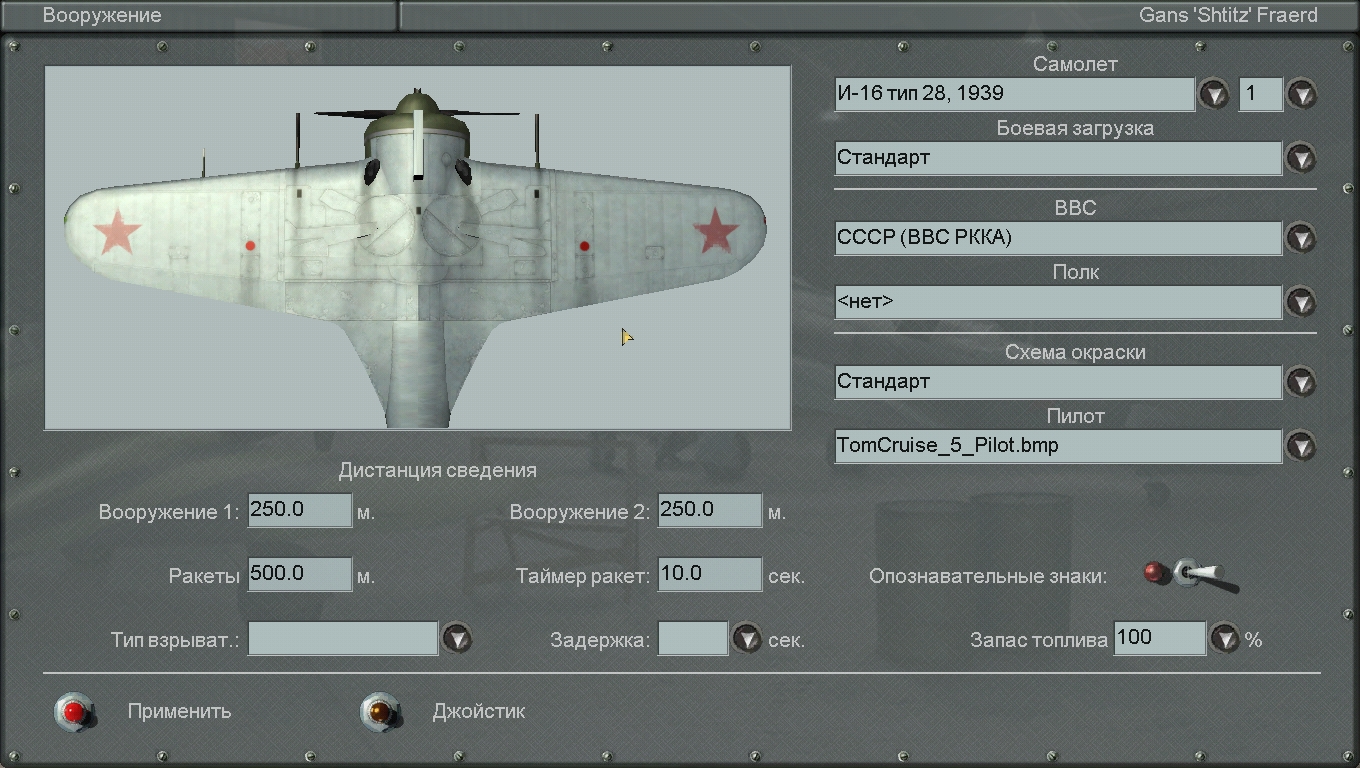The width and height of the screenshot is (1360, 768).
Task: Click the Таймер ракет label
Action: pyautogui.click(x=583, y=576)
